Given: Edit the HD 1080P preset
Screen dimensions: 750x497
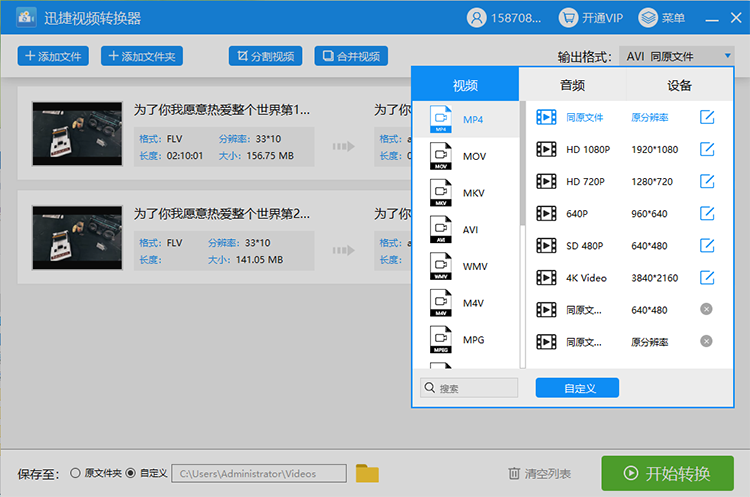Looking at the screenshot, I should tap(707, 149).
